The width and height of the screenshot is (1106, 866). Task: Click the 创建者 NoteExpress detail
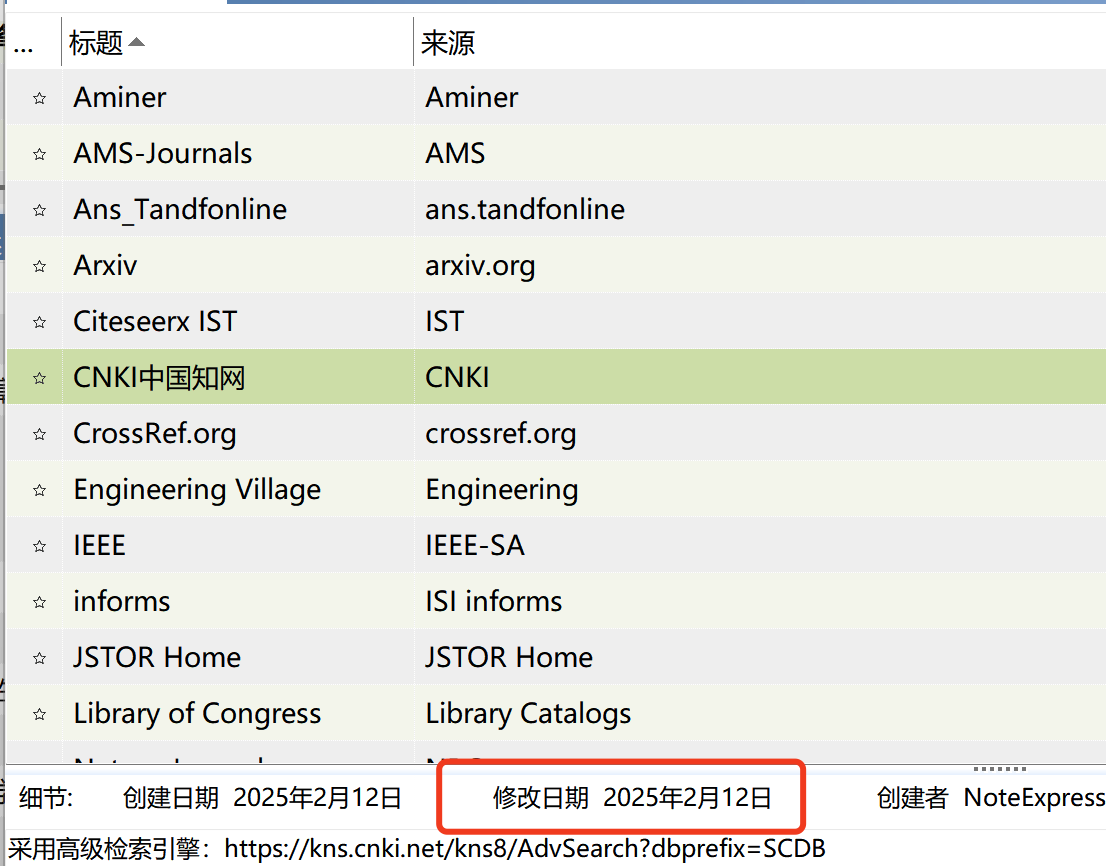click(991, 798)
